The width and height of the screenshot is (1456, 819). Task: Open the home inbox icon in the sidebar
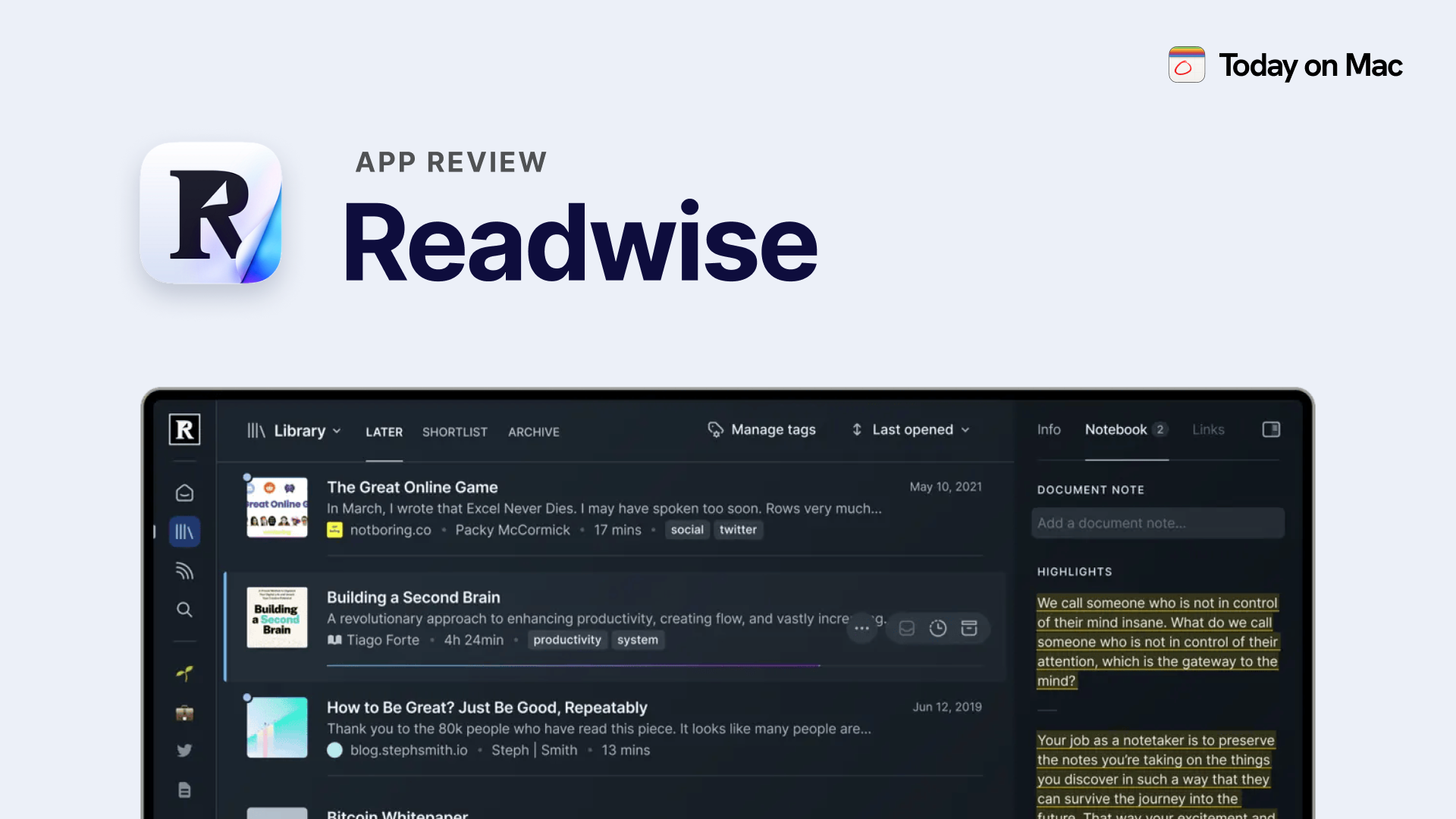click(x=184, y=492)
